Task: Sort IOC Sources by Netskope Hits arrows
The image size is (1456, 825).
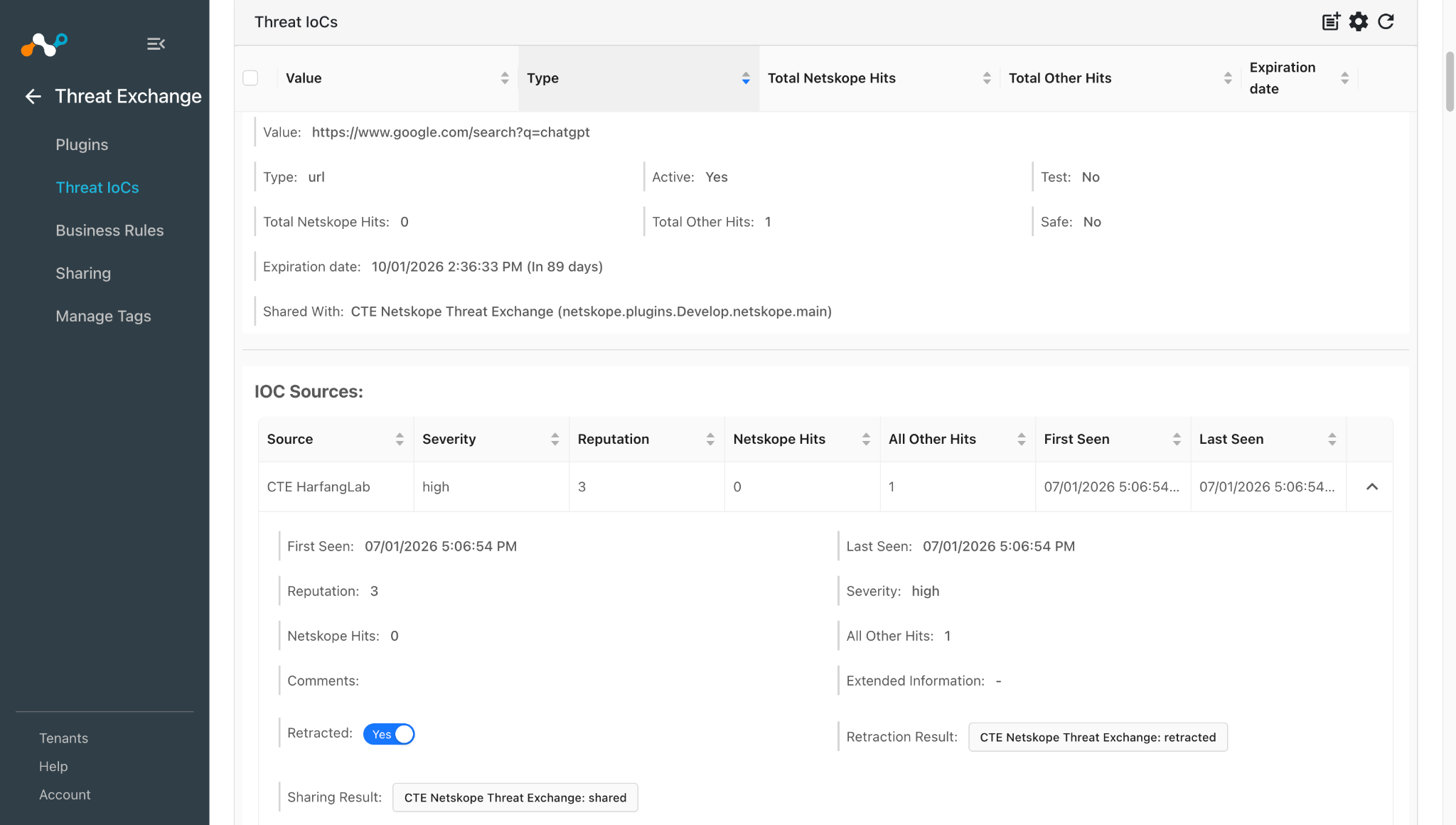Action: 866,440
